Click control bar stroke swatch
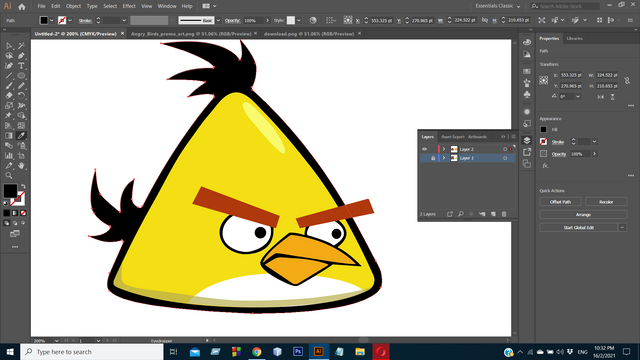Screen dimensions: 640x360 pyautogui.click(x=62, y=20)
